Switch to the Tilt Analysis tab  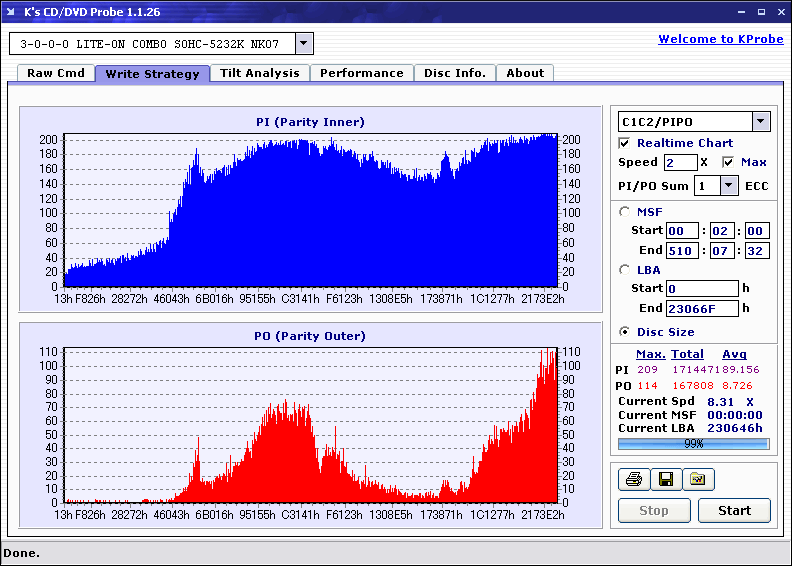pyautogui.click(x=260, y=73)
